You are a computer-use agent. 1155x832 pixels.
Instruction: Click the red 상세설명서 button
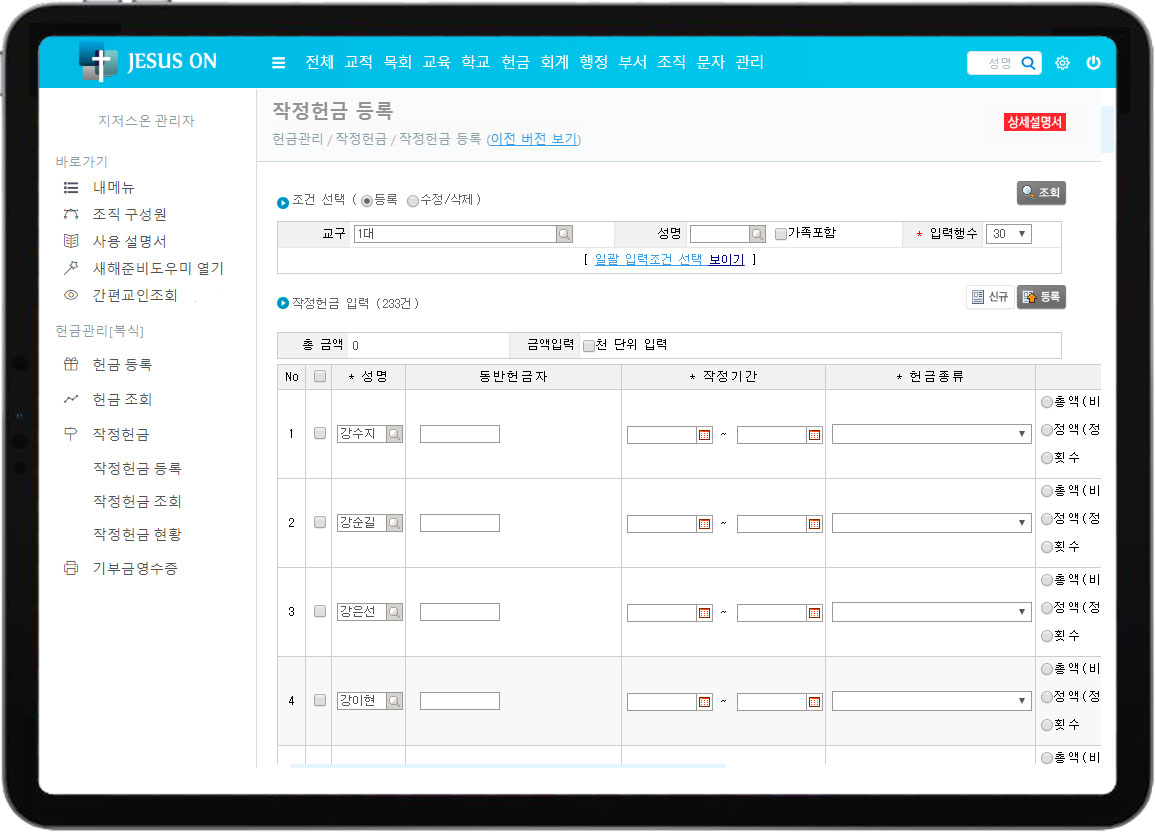coord(1035,122)
